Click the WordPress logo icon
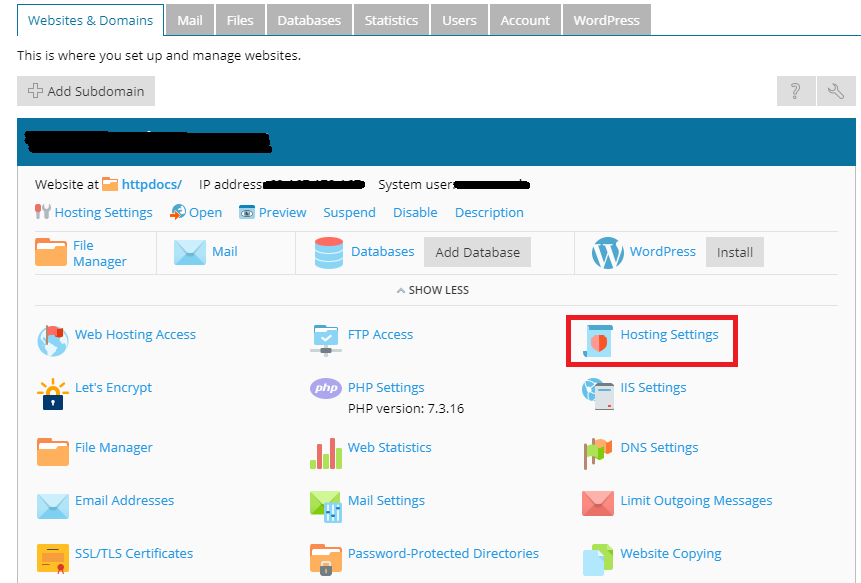 click(x=607, y=253)
